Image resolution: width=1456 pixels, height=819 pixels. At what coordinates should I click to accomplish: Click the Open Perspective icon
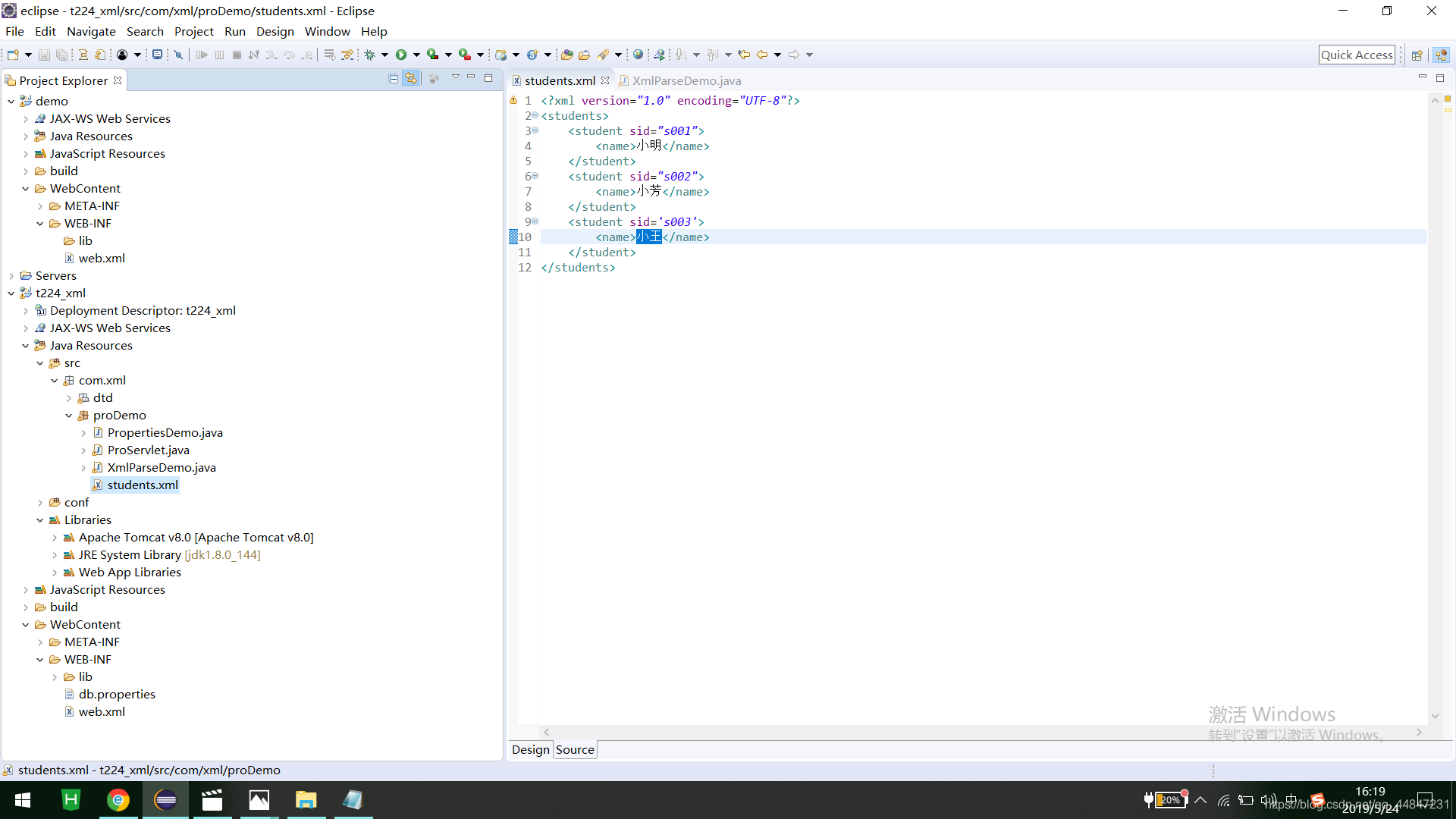[1417, 55]
